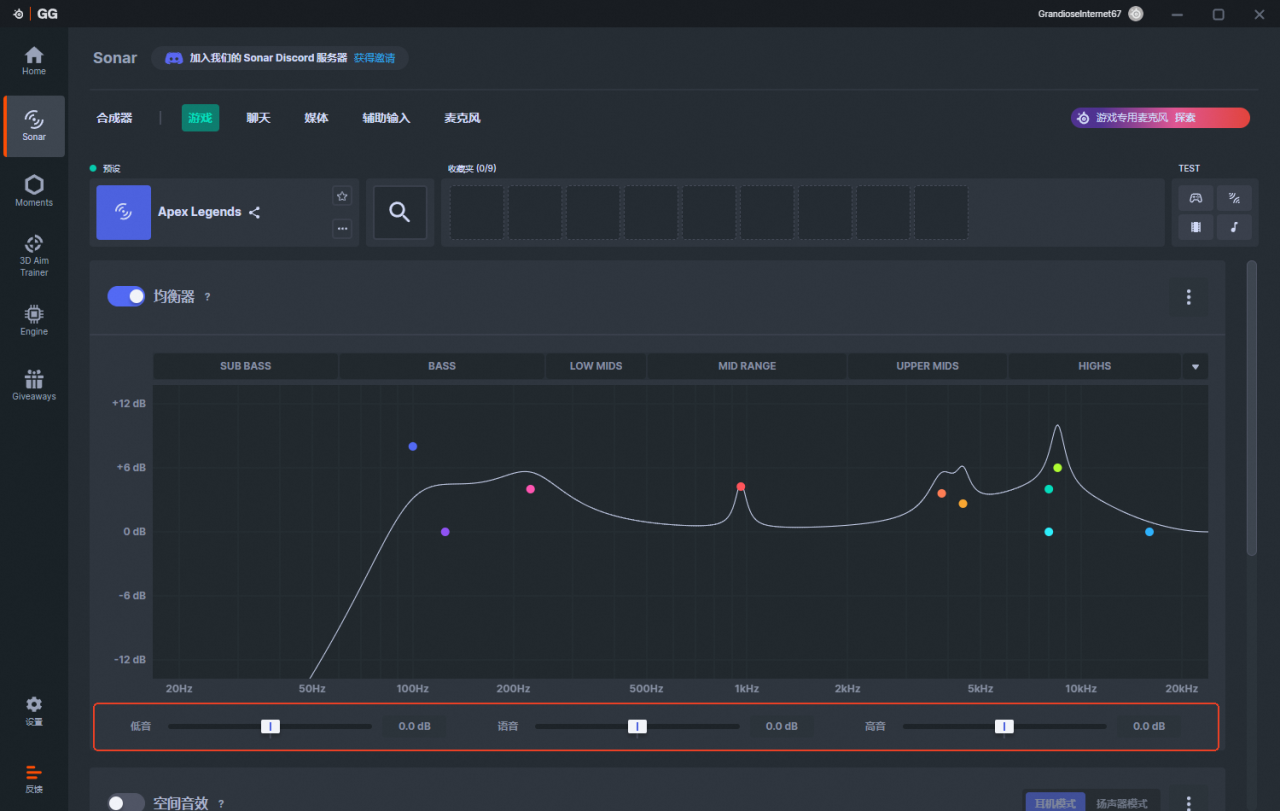
Task: Enable the 空间音效 spatial audio toggle
Action: pyautogui.click(x=126, y=802)
